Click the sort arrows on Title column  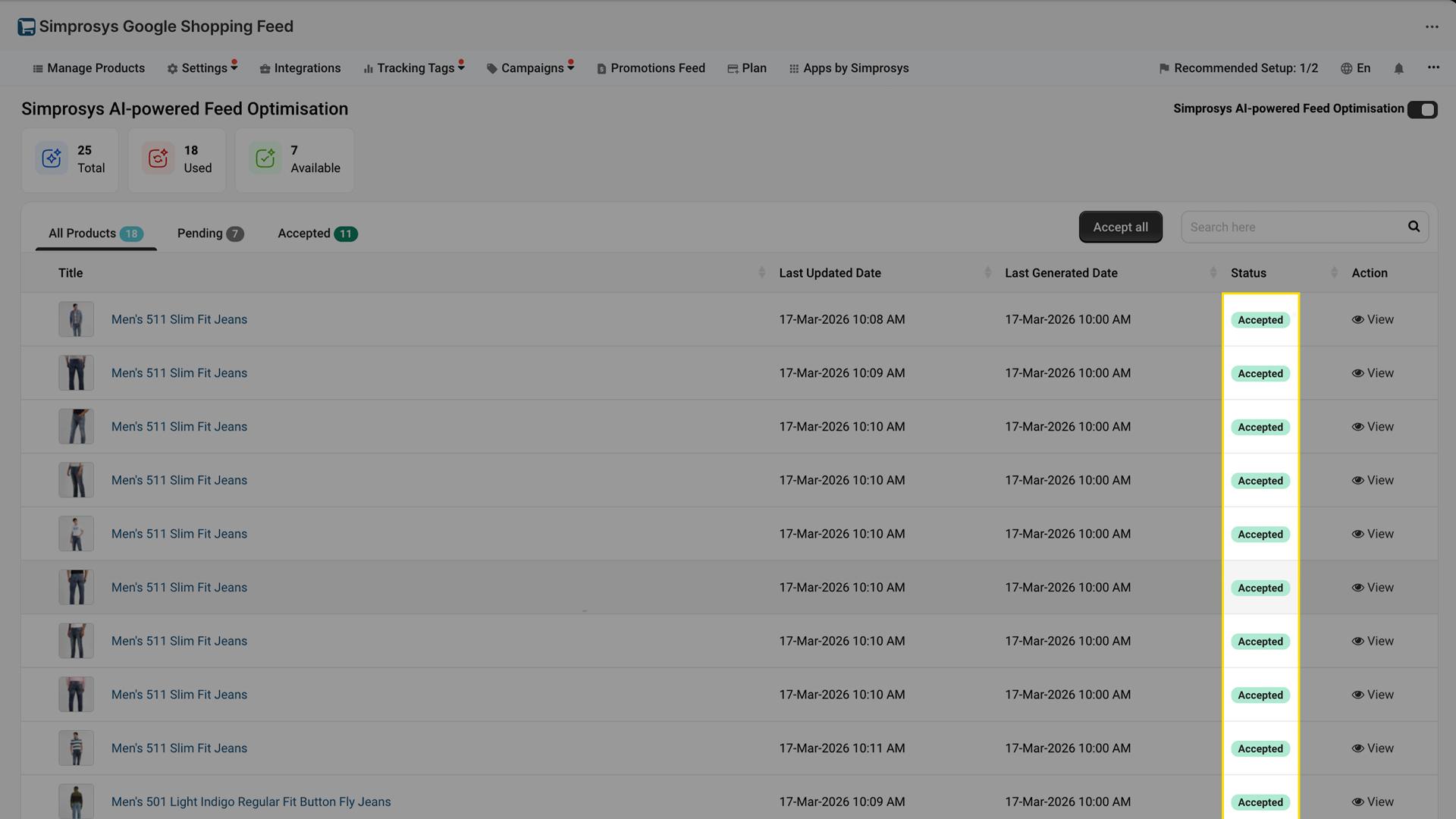coord(761,272)
